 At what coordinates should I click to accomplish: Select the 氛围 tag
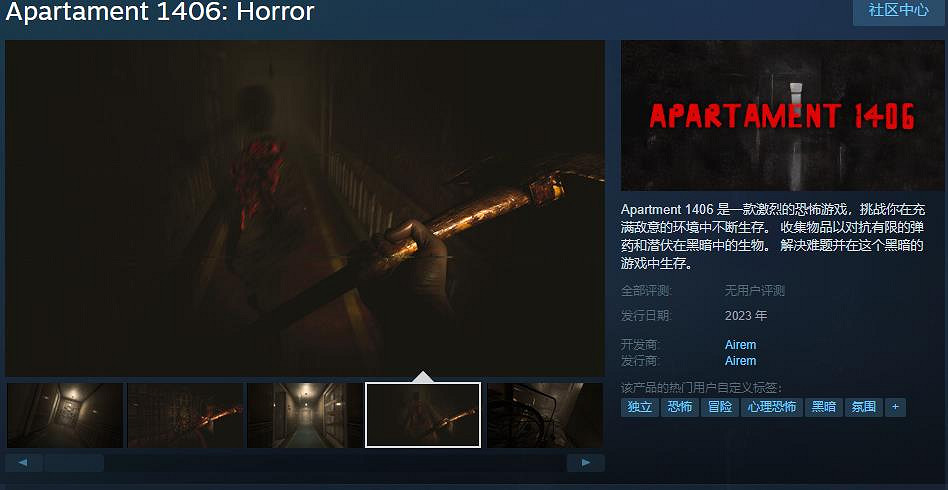pyautogui.click(x=864, y=407)
